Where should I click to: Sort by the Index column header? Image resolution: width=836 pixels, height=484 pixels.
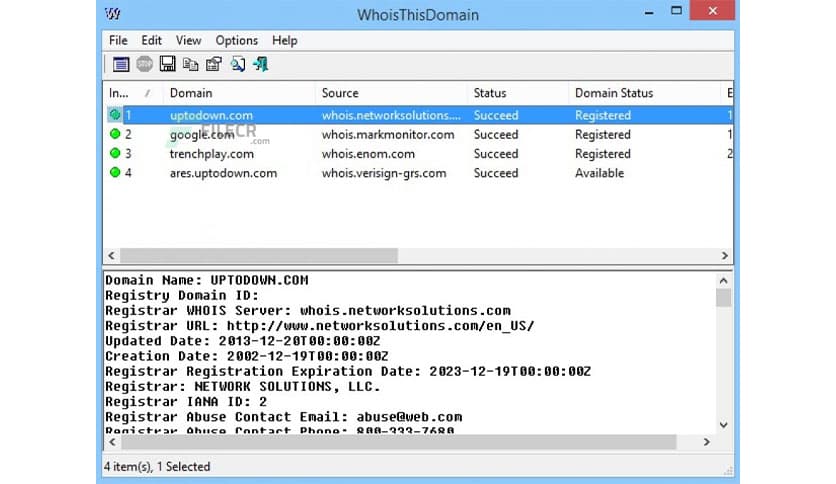[133, 93]
